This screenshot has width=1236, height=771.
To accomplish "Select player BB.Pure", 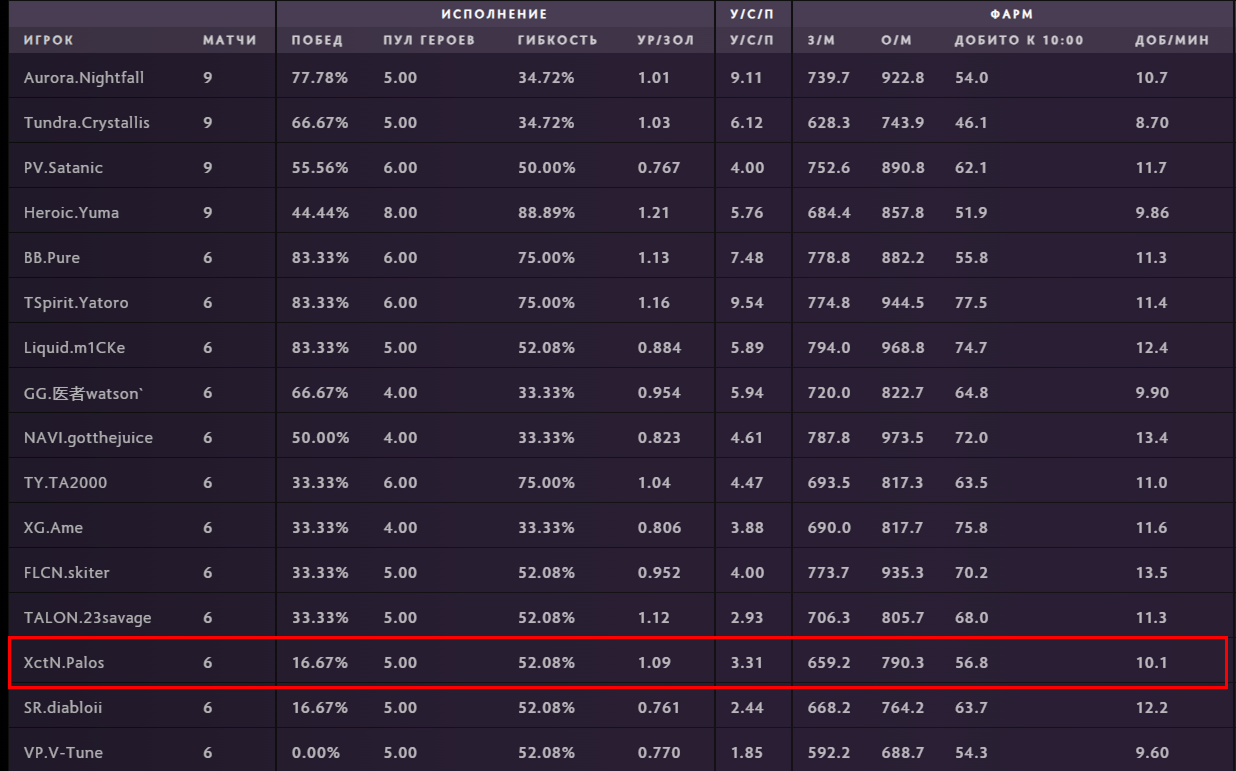I will click(x=52, y=257).
